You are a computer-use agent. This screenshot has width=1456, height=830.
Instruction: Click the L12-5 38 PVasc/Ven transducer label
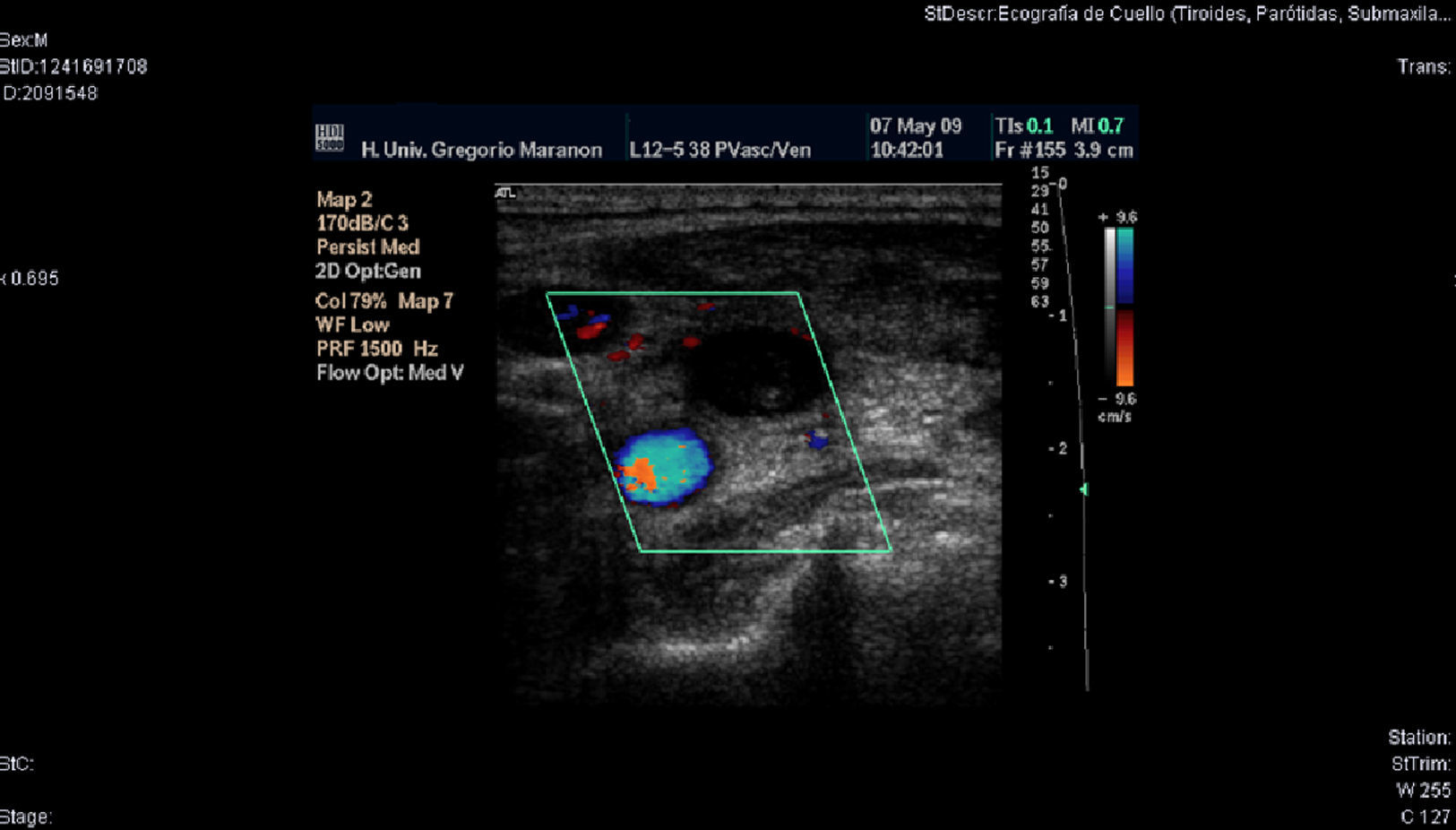[719, 150]
